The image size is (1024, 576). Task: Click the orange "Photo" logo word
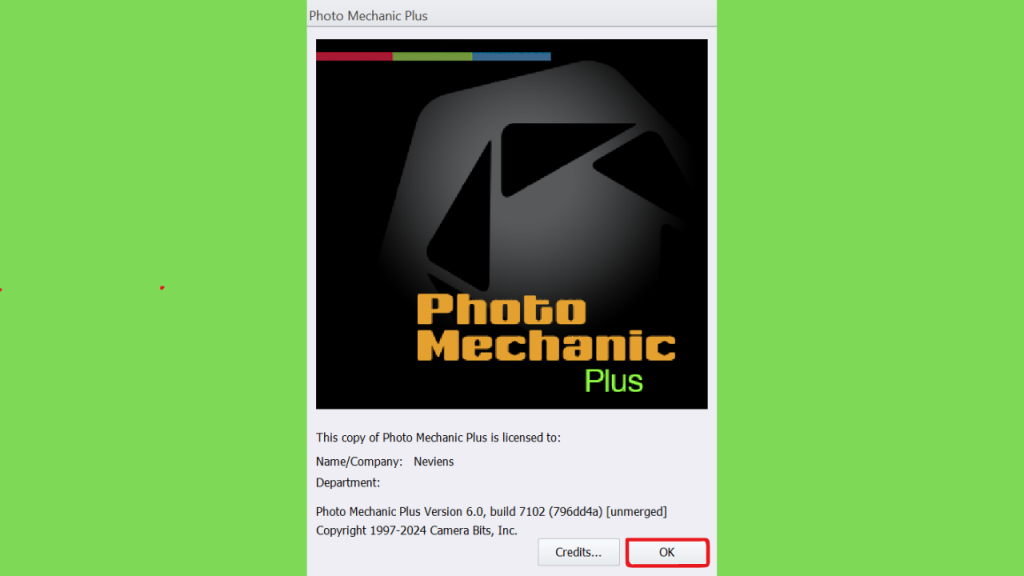tap(502, 309)
